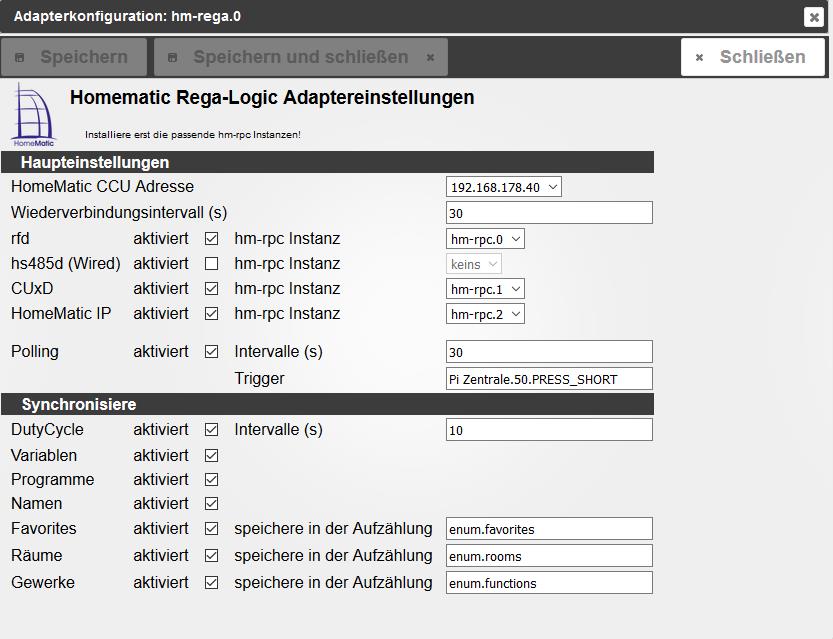Toggle the Programme sync checkbox
The height and width of the screenshot is (639, 833).
211,480
